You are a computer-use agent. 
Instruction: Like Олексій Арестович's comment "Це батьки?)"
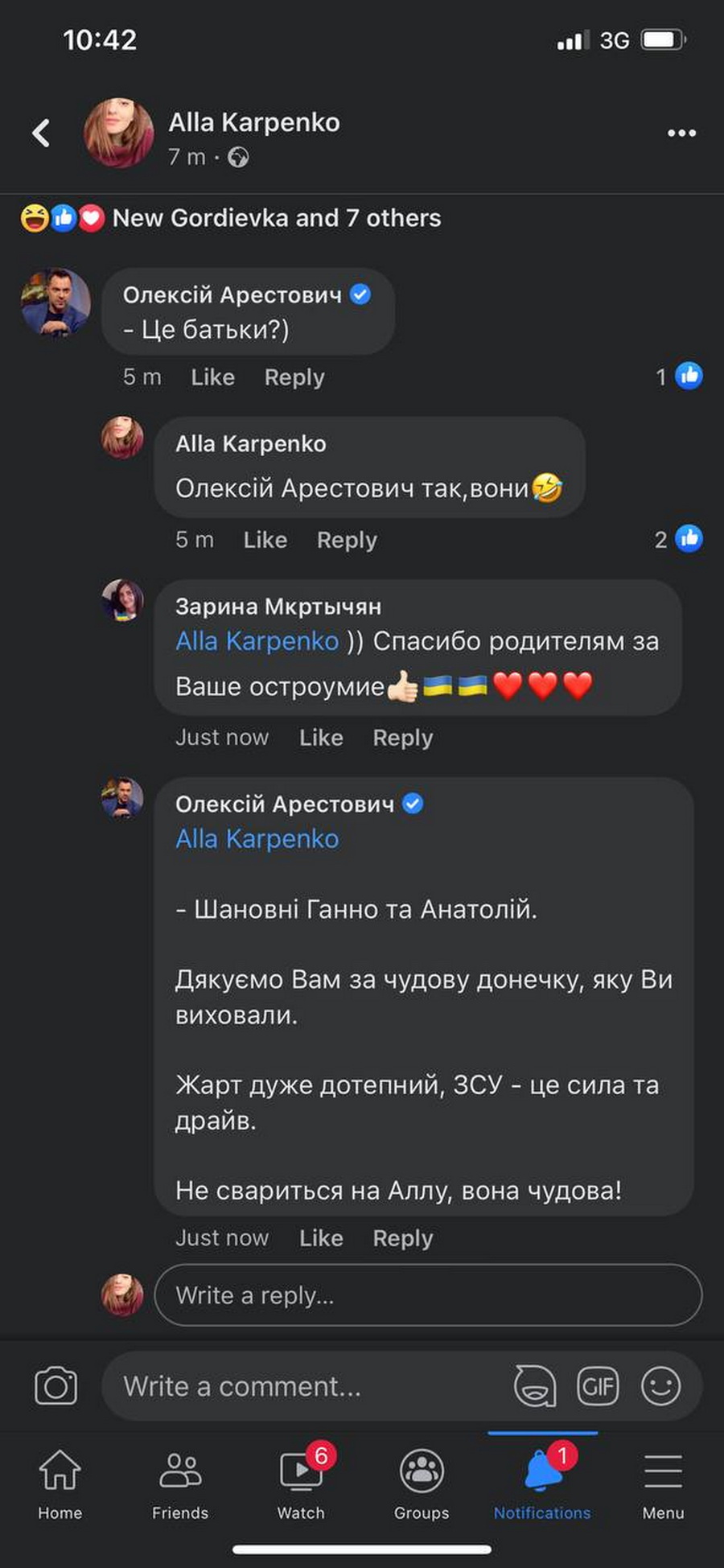[212, 377]
